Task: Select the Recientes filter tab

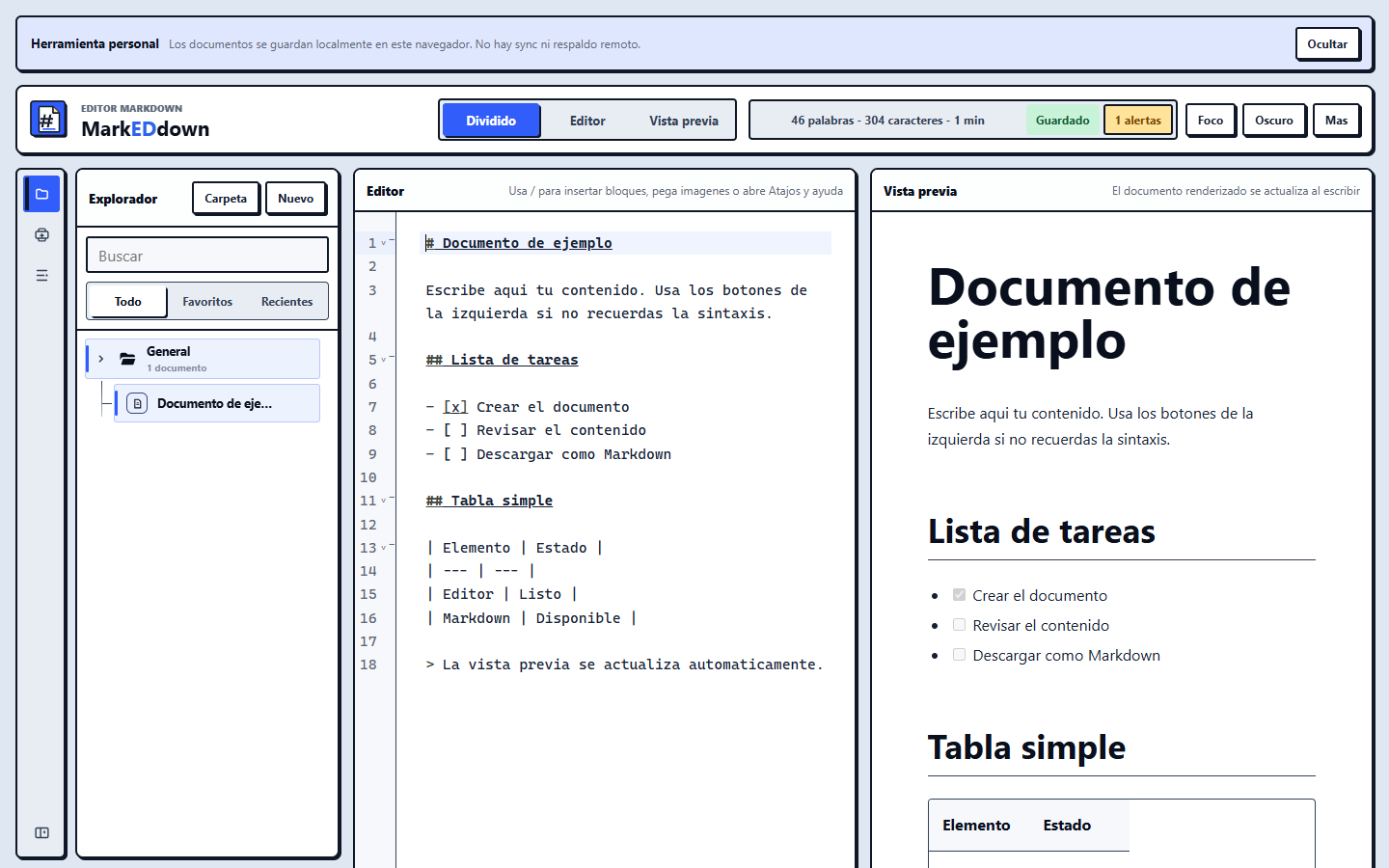Action: (286, 302)
